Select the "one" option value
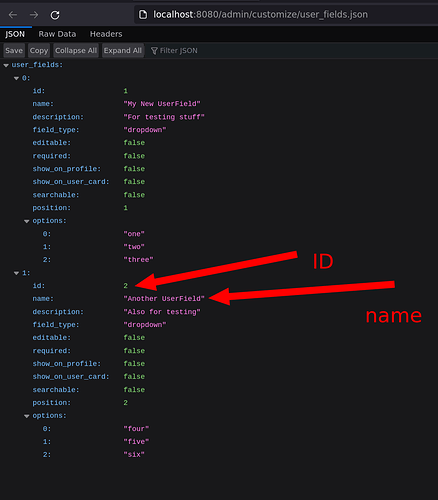This screenshot has height=500, width=438. click(x=134, y=234)
